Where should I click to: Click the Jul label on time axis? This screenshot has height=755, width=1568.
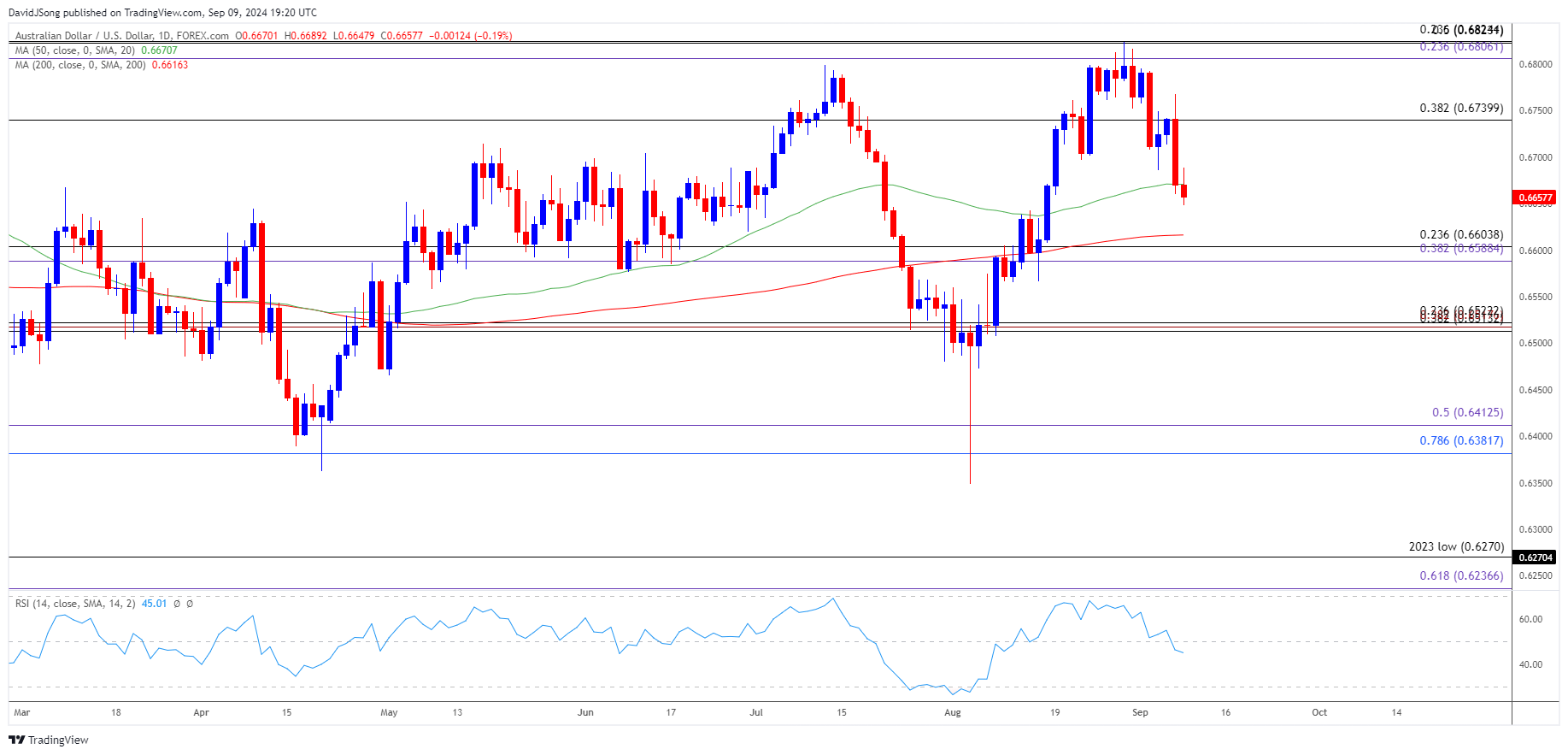pos(756,713)
